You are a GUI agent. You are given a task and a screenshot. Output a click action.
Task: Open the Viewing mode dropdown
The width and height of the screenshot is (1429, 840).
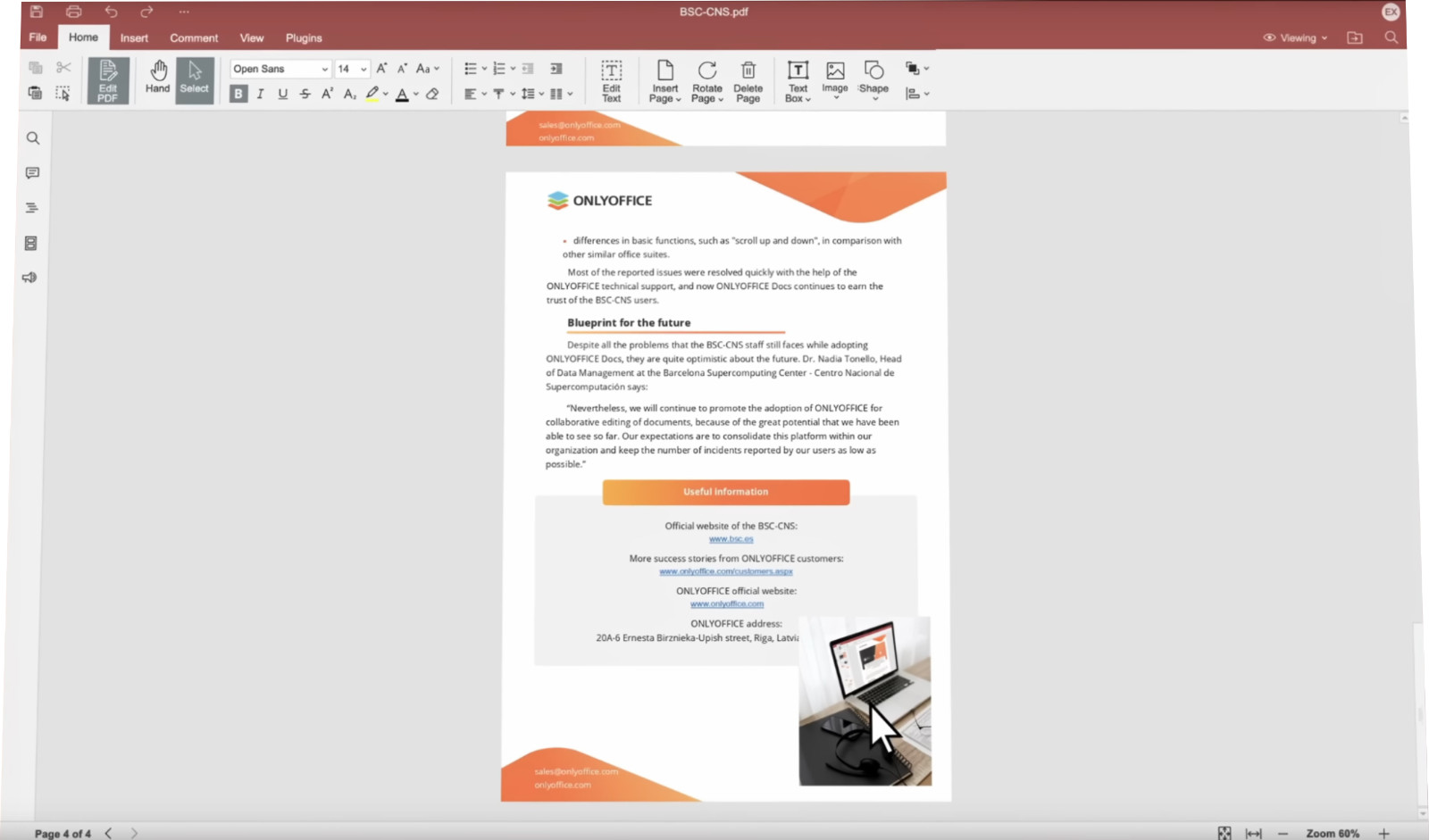(x=1296, y=37)
